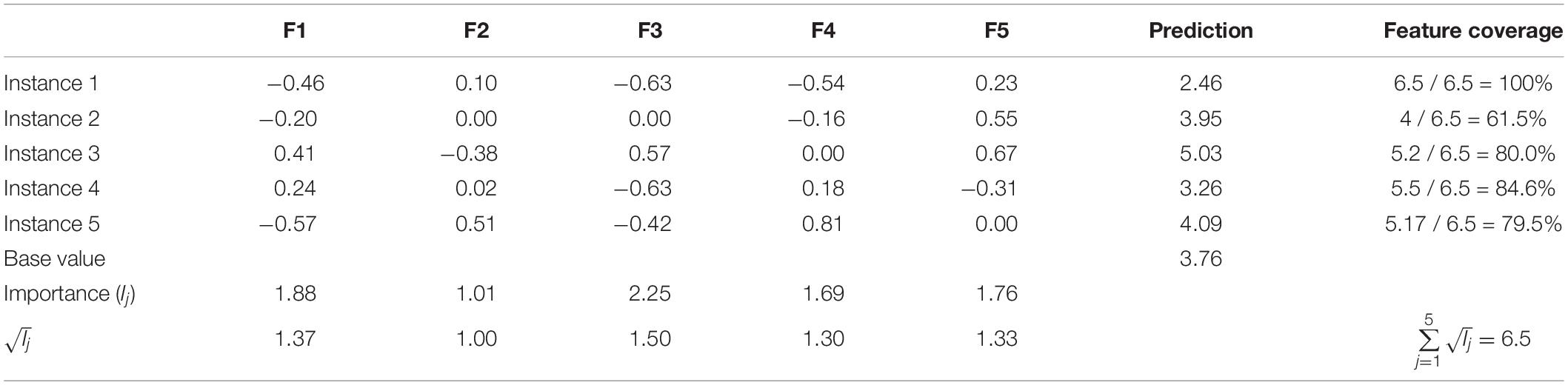Click the base value prediction 3.76
Viewport: 1568px width, 385px height.
[1201, 258]
